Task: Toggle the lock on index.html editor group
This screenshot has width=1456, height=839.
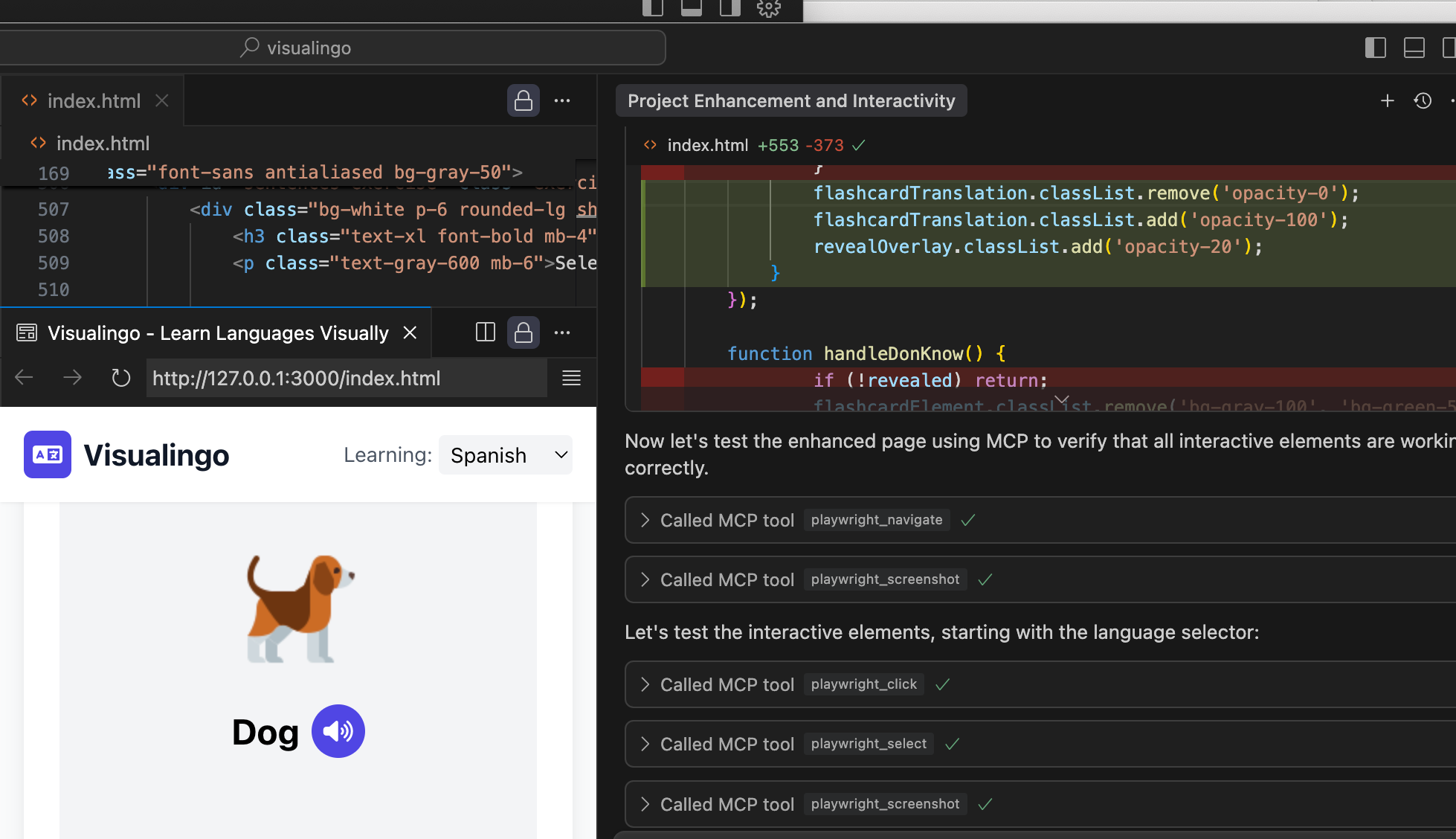Action: [x=523, y=100]
